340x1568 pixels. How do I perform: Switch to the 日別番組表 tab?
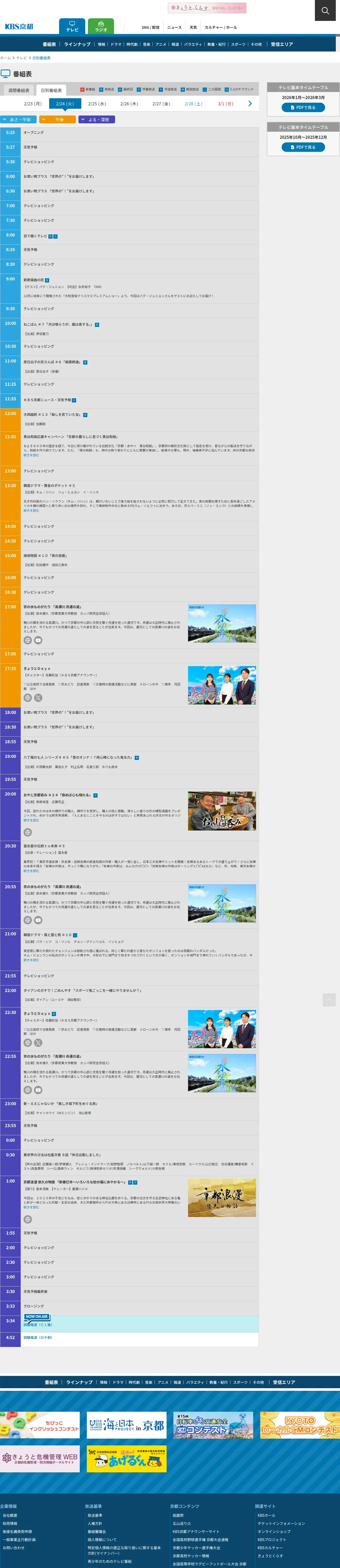51,90
